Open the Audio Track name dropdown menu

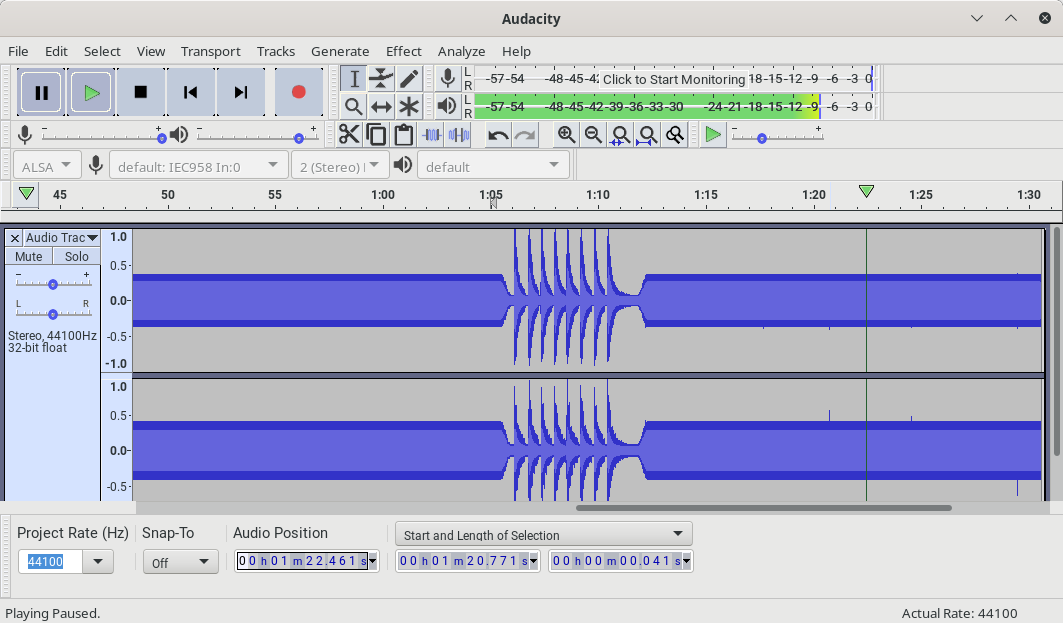point(62,238)
